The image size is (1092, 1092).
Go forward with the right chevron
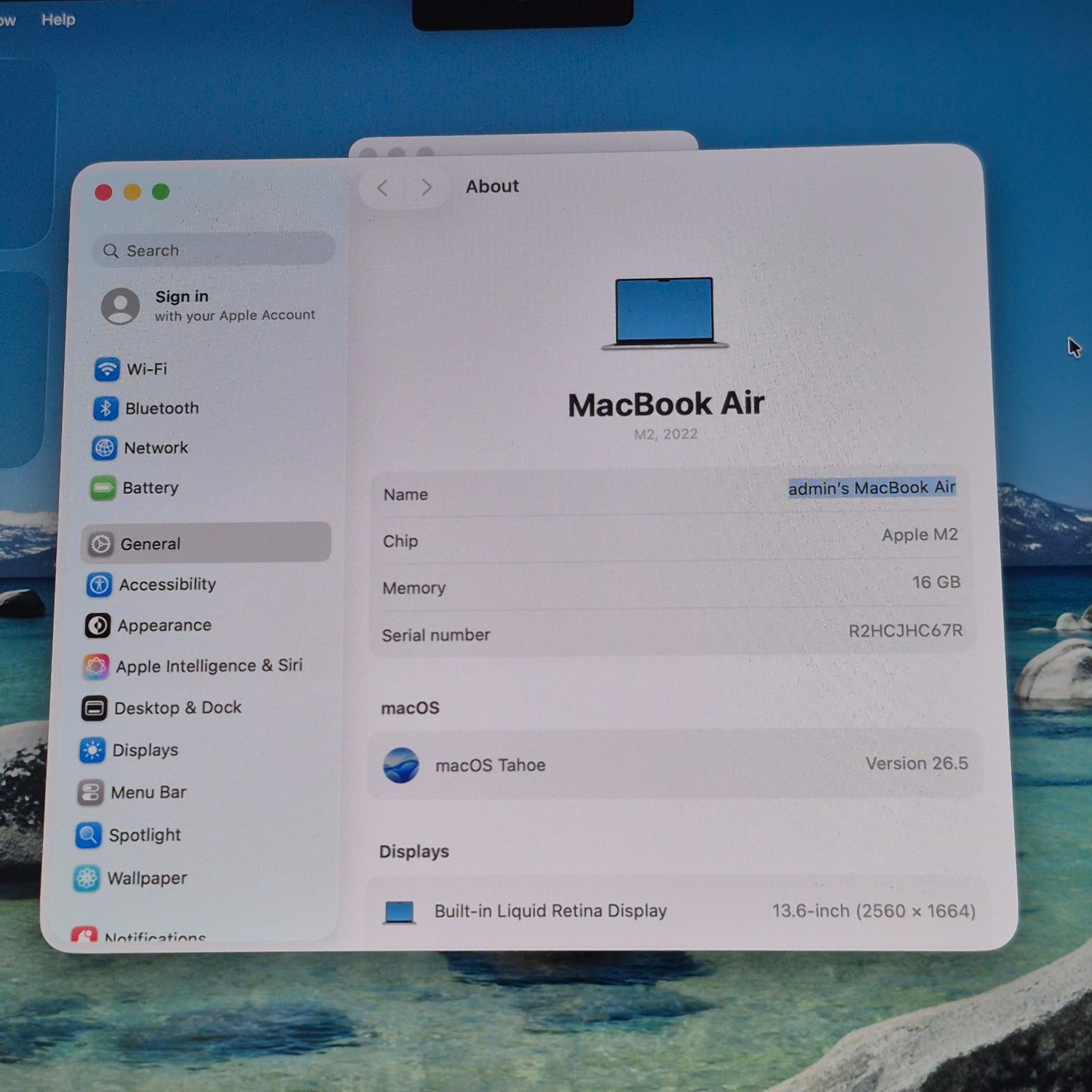point(427,187)
